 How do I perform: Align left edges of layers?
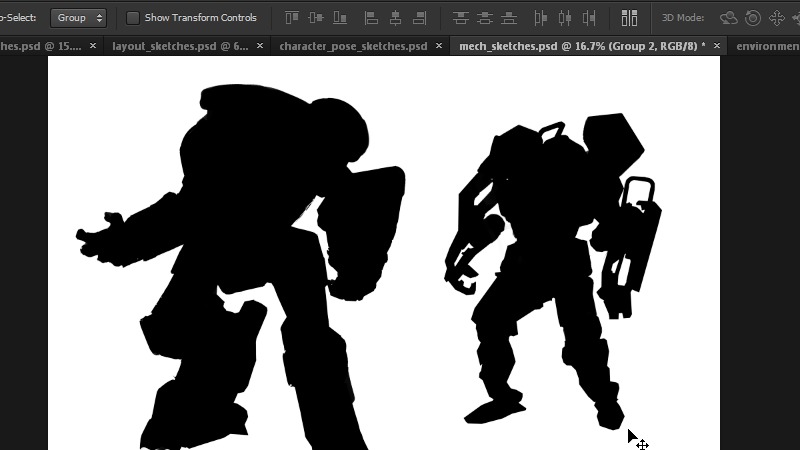point(371,18)
